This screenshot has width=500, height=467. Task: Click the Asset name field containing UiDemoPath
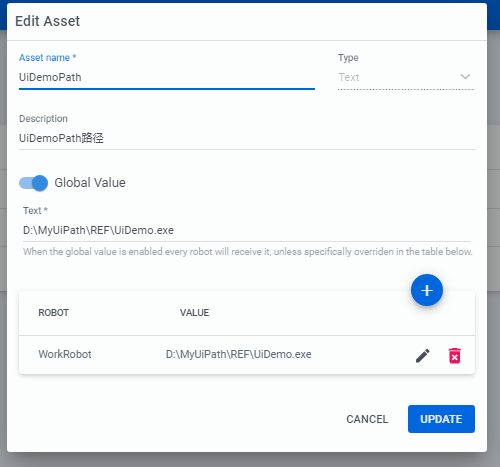click(x=167, y=77)
